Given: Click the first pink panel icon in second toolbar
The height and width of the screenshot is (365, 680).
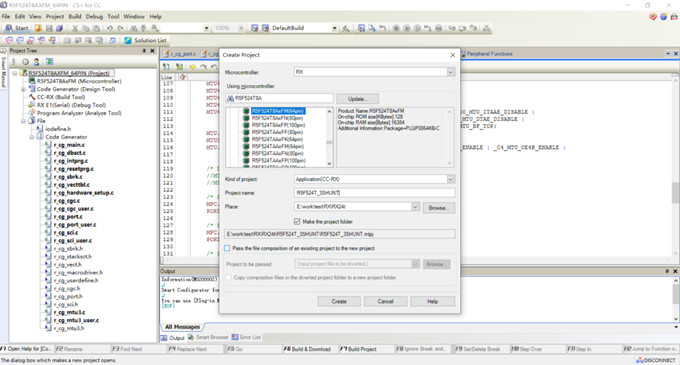Looking at the screenshot, I should [x=9, y=40].
